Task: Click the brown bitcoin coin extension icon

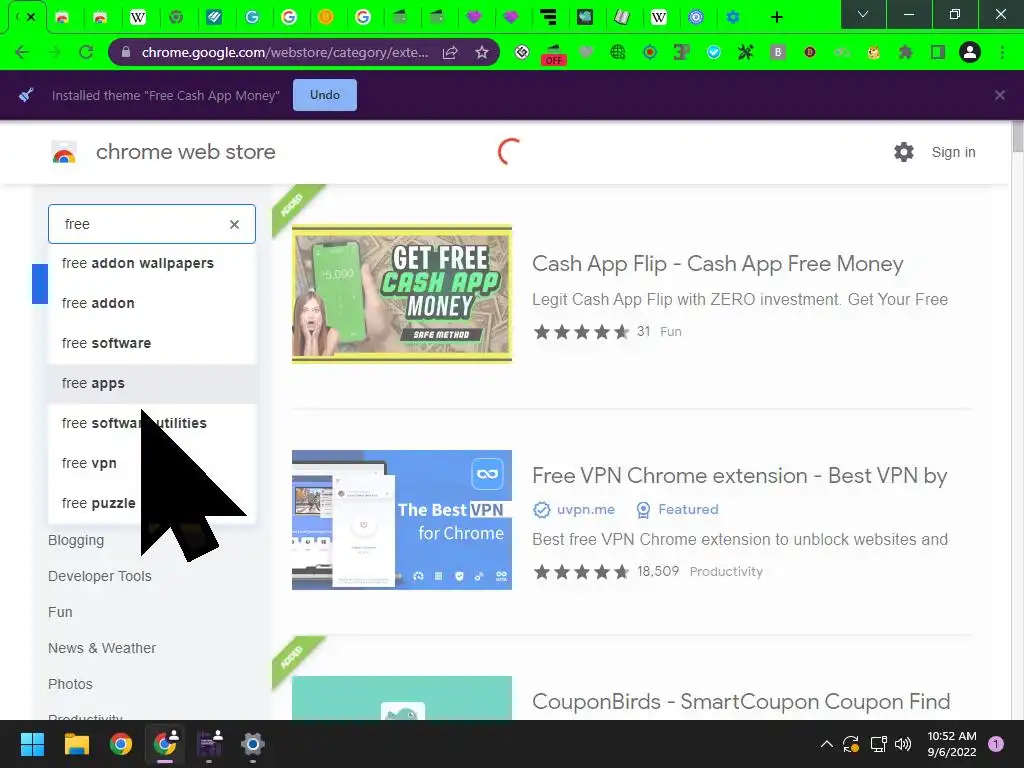Action: pos(810,52)
